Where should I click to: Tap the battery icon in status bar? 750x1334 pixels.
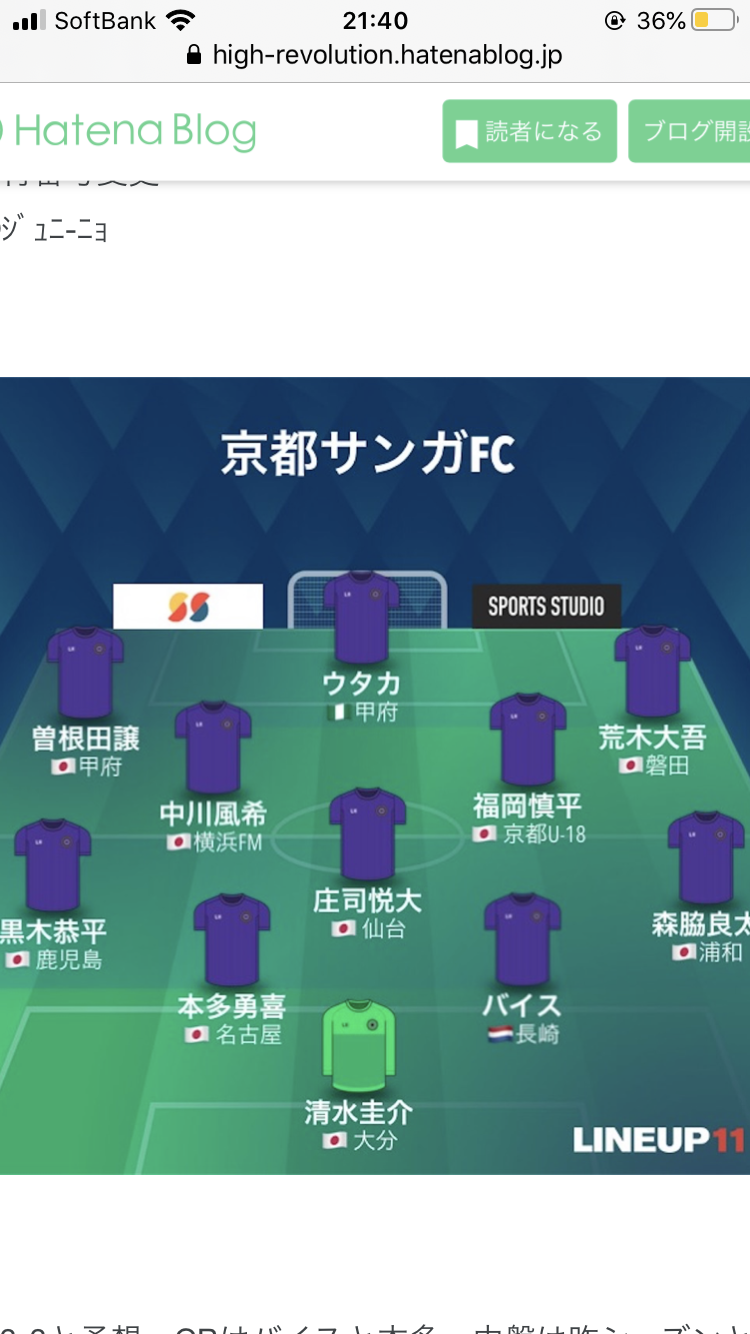click(x=713, y=20)
